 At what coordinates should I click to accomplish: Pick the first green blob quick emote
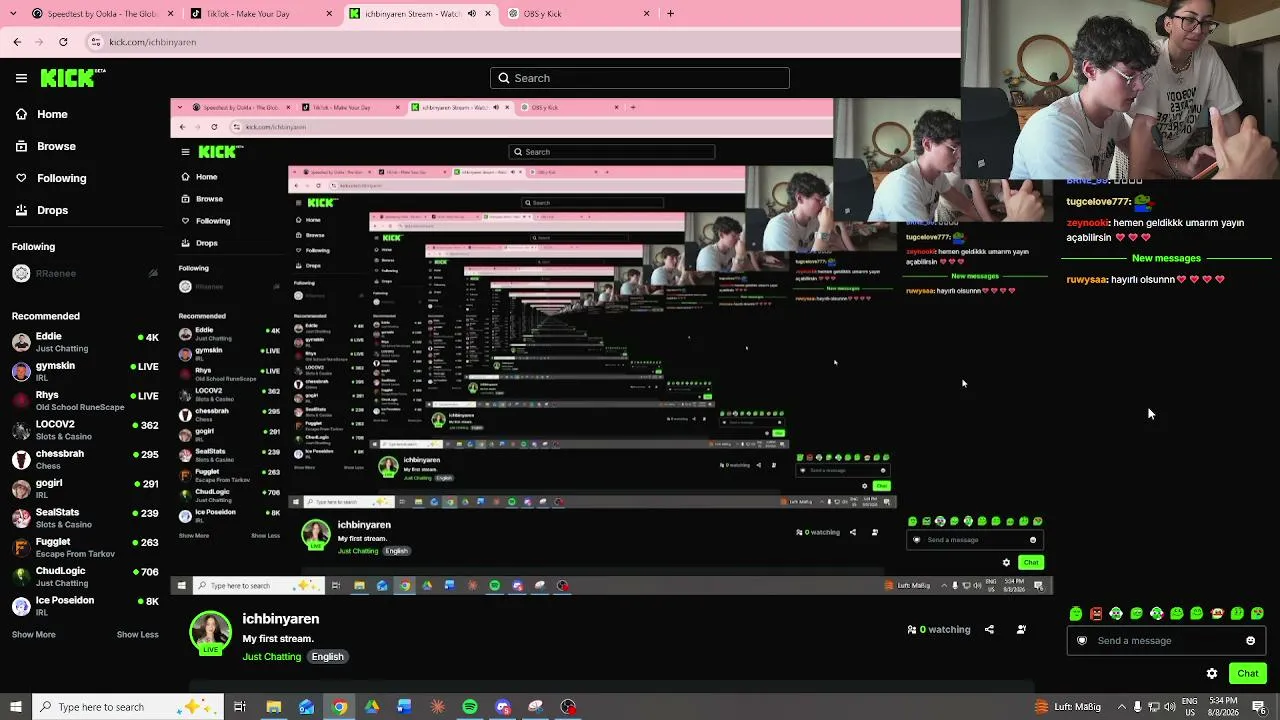1076,614
